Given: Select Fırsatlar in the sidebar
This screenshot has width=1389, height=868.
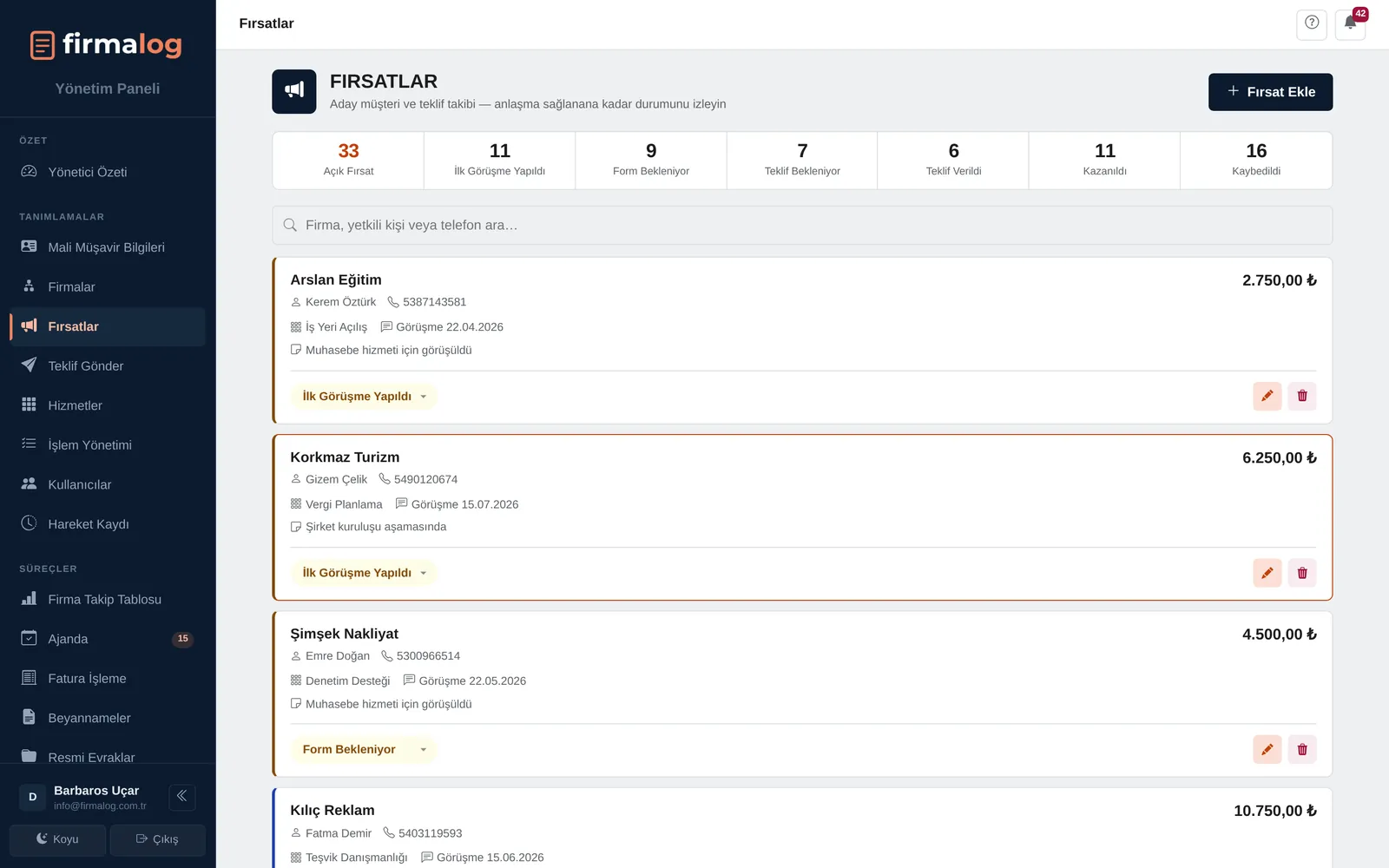Looking at the screenshot, I should [x=108, y=326].
